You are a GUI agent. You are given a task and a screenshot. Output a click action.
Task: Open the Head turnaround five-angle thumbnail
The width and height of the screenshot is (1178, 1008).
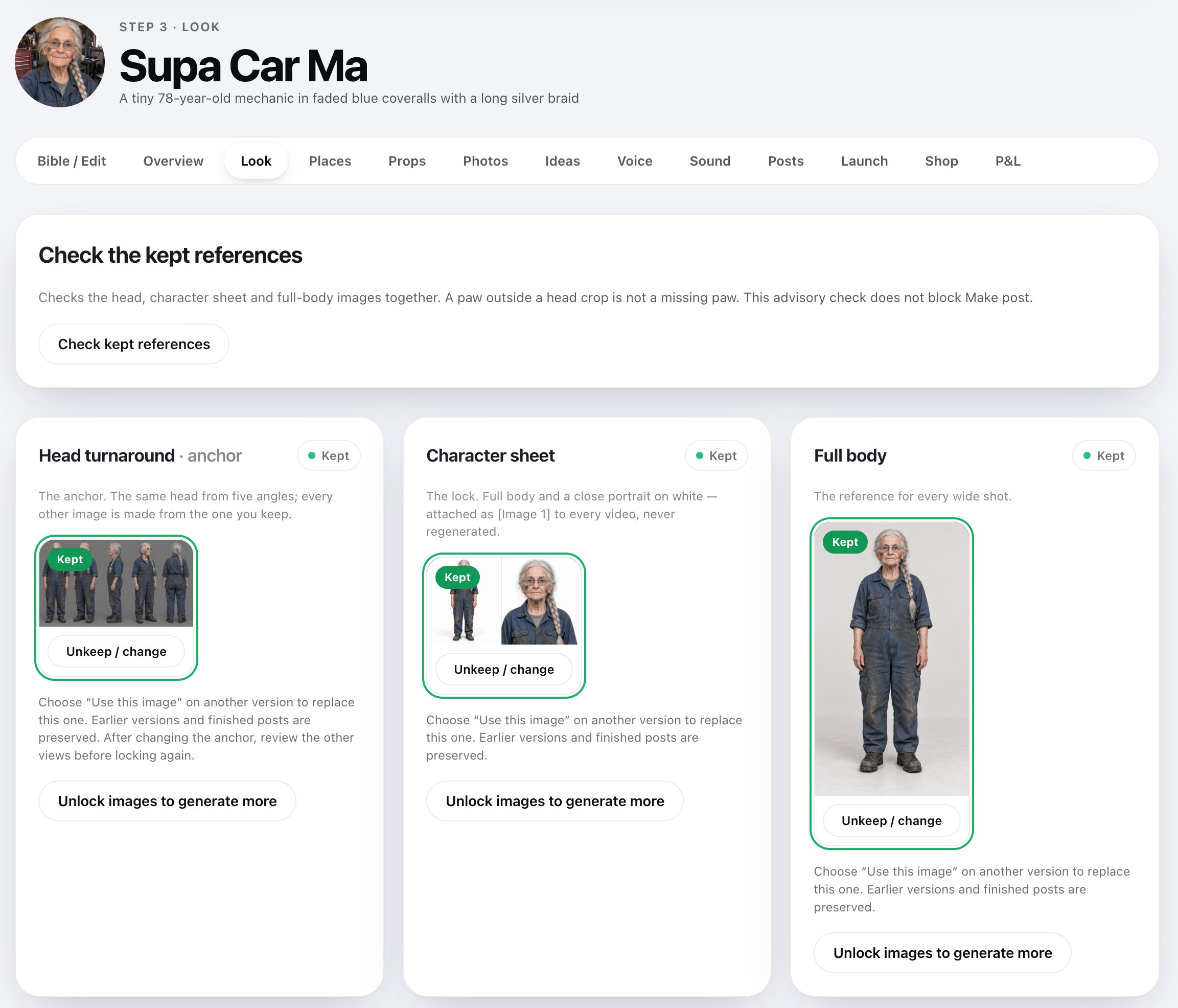[x=116, y=583]
